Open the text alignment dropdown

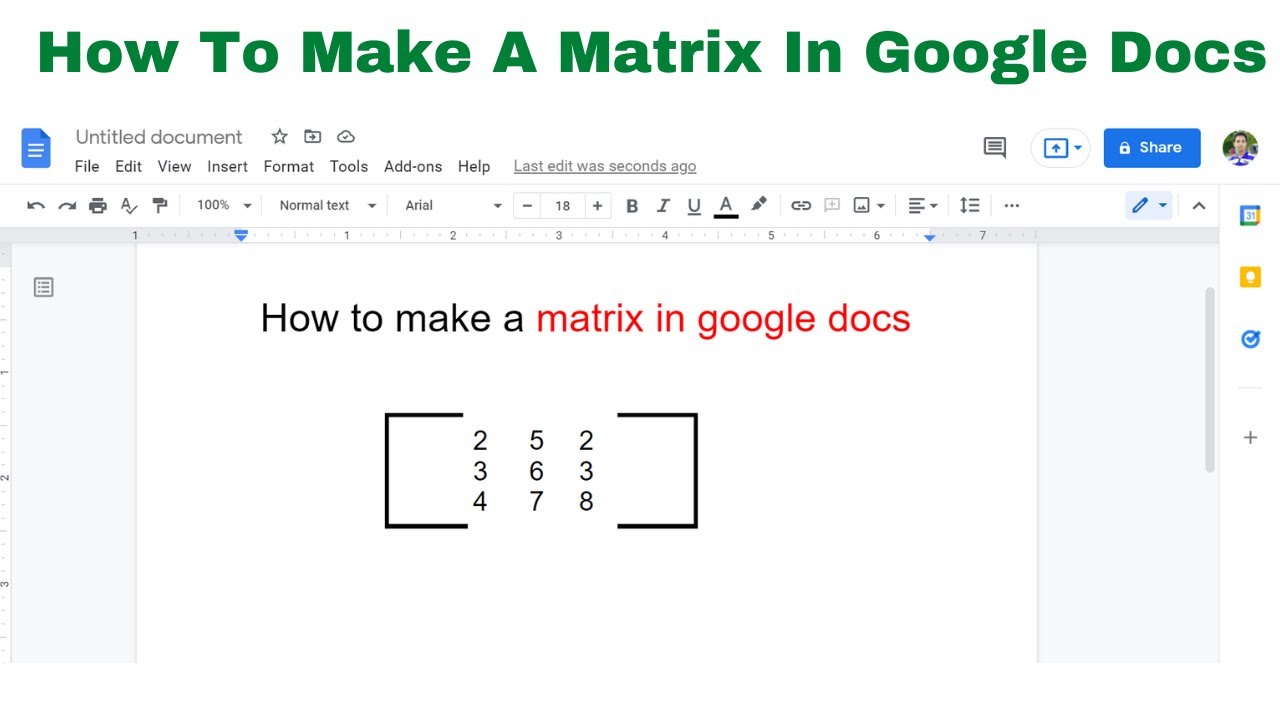[923, 206]
